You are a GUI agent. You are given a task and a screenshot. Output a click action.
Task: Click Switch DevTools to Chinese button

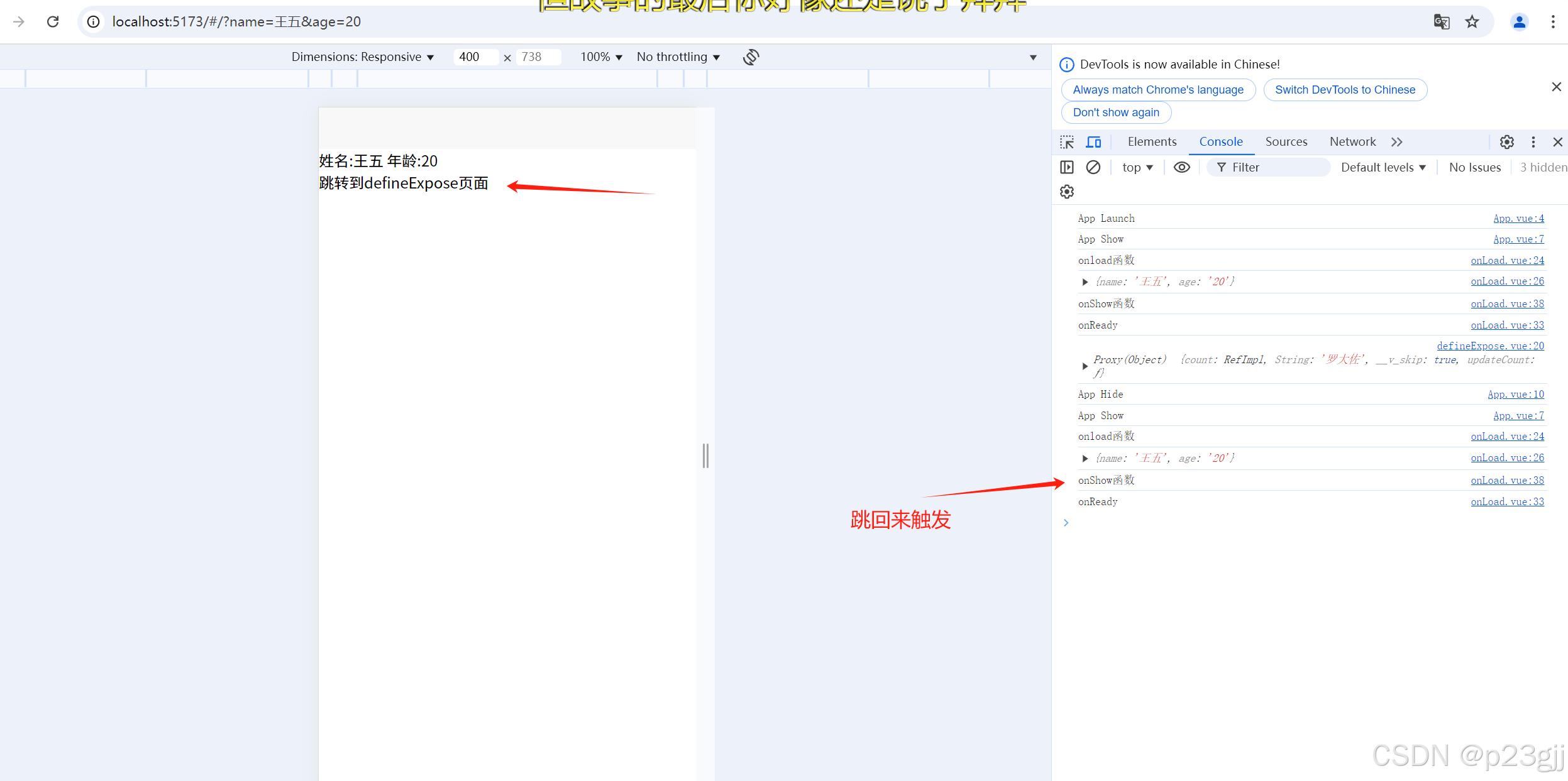[1345, 90]
